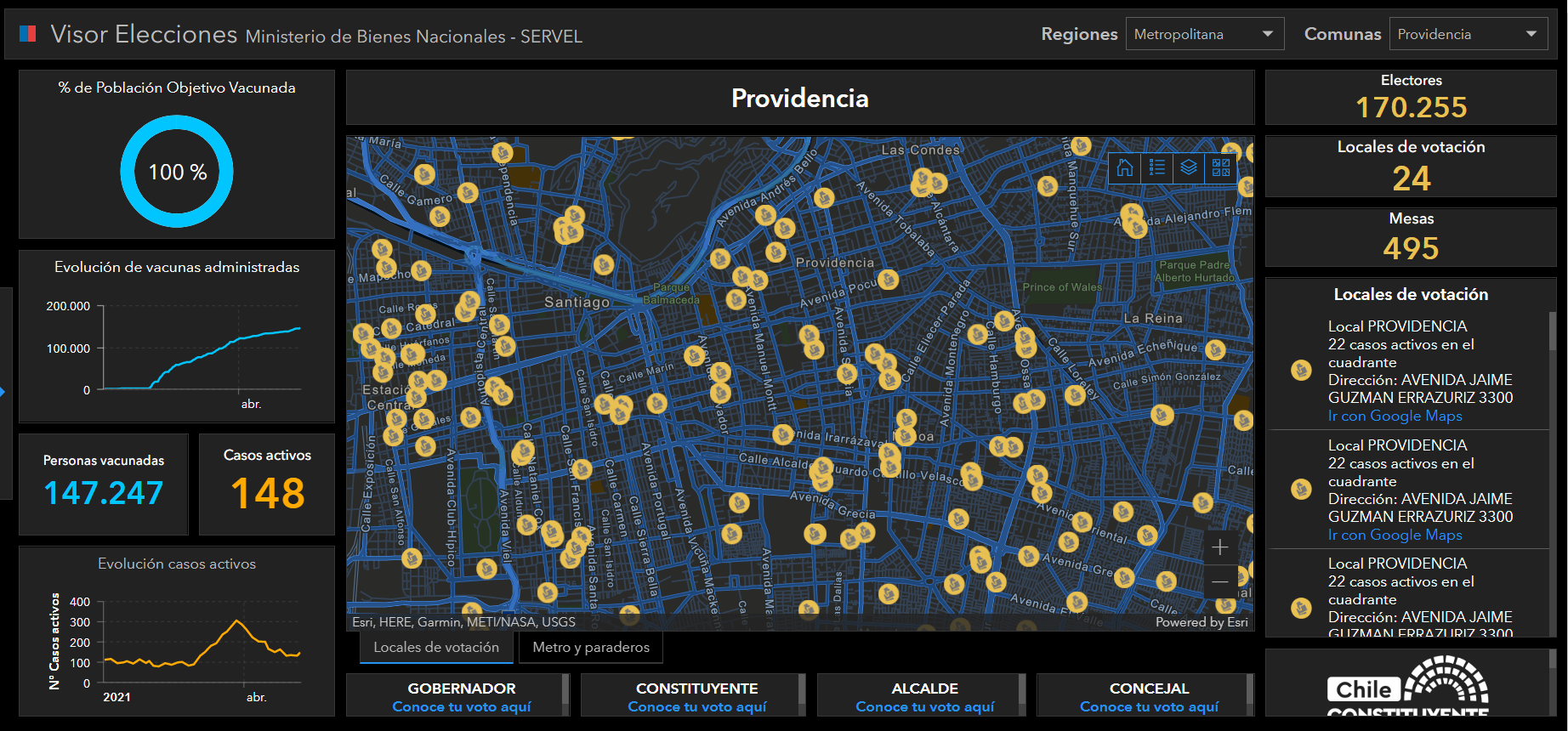Open the map layers stack icon
Image resolution: width=1568 pixels, height=731 pixels.
pos(1189,167)
